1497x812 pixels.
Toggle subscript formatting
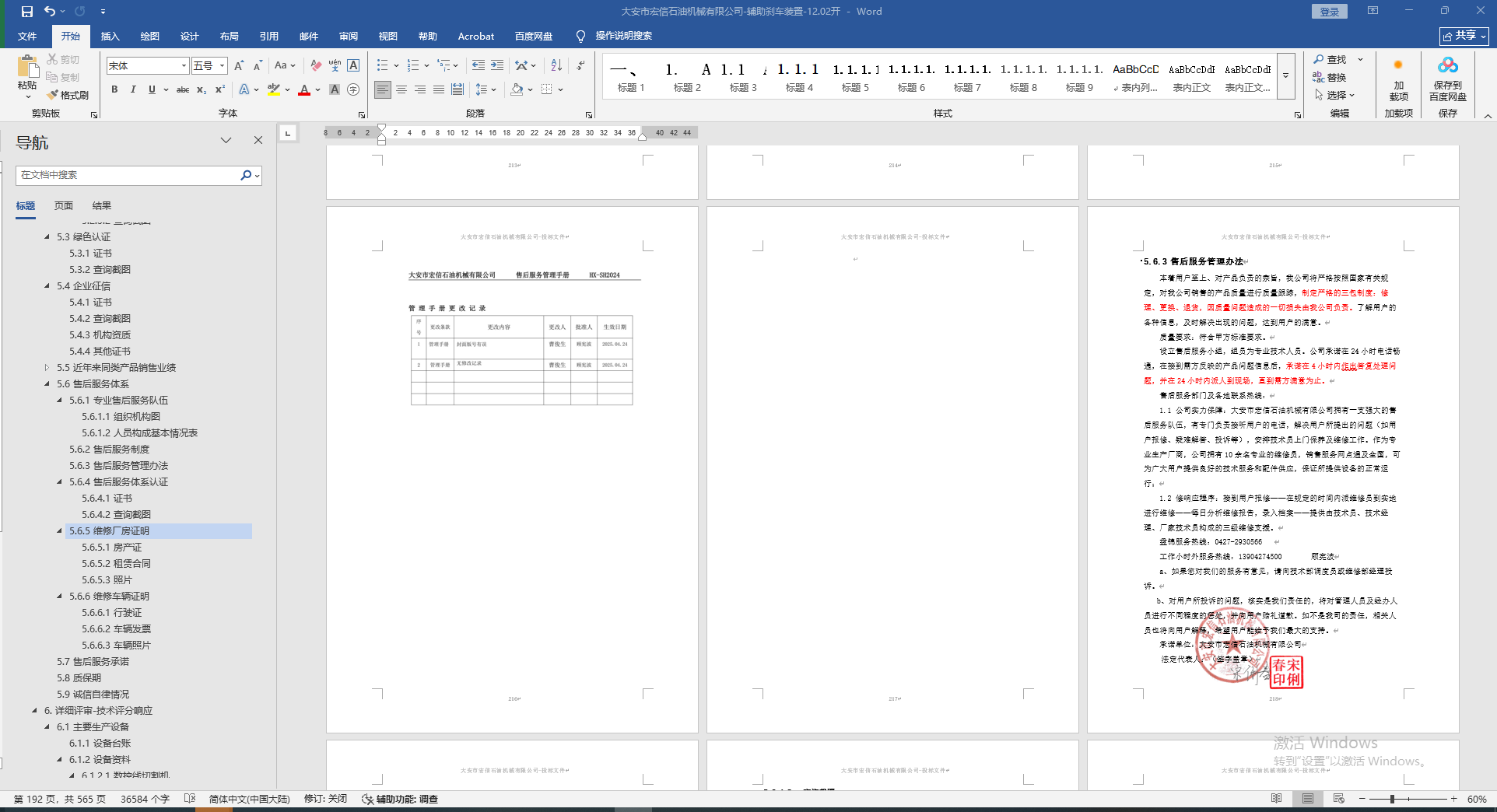[202, 89]
